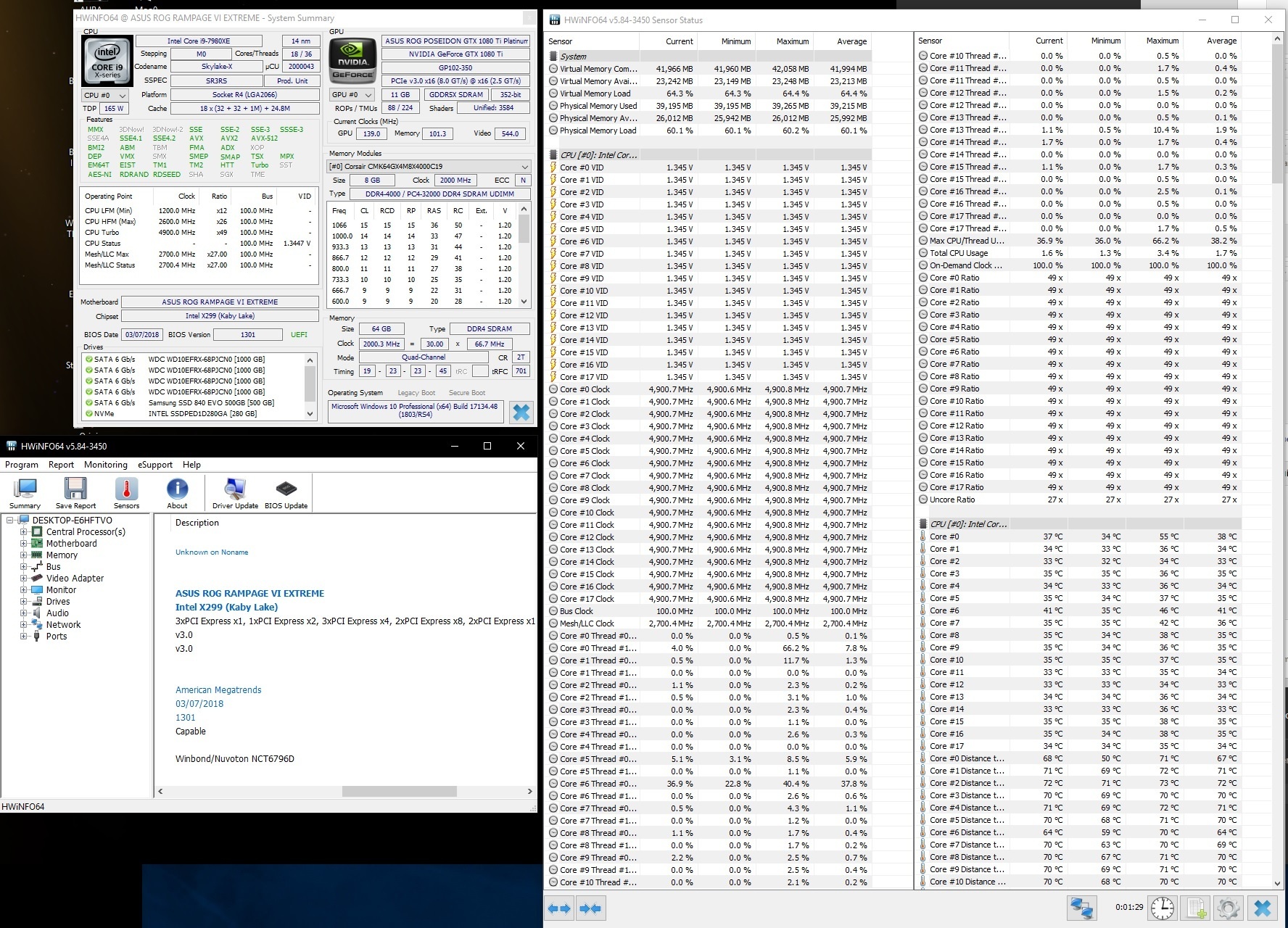Select Drives in the device tree
Image resolution: width=1288 pixels, height=928 pixels.
point(58,602)
